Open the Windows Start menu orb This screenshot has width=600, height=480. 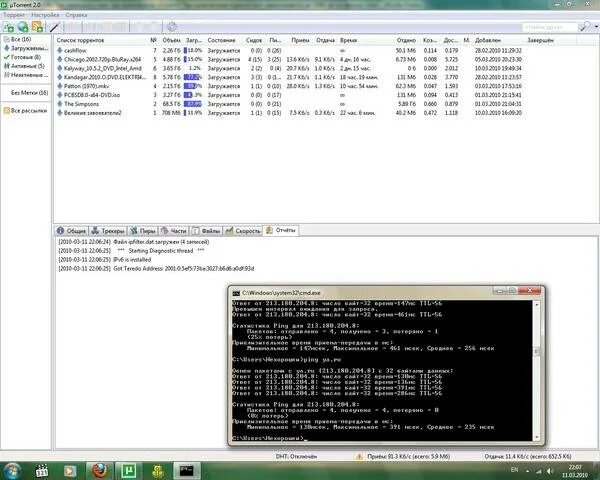(12, 470)
